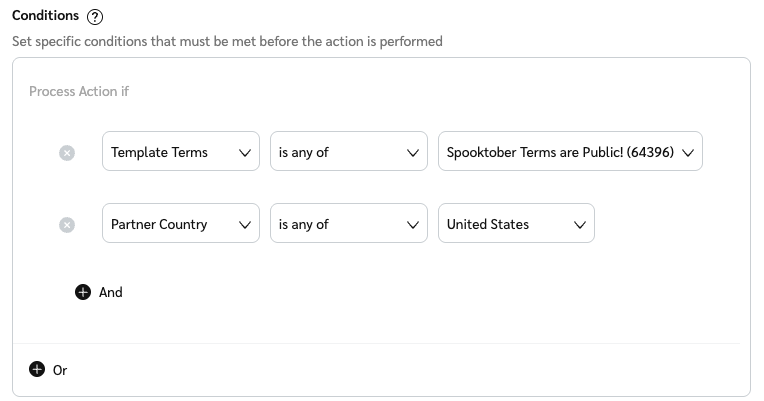Click the plus icon next to And

[83, 292]
